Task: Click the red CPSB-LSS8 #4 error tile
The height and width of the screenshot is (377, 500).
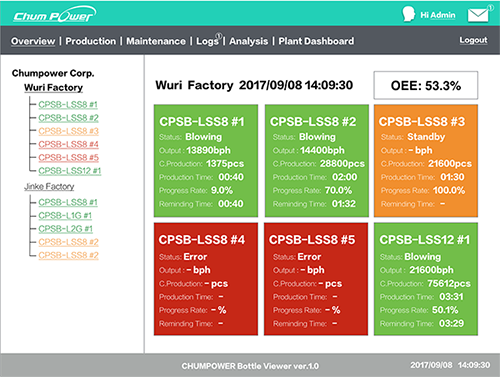Action: coord(206,279)
